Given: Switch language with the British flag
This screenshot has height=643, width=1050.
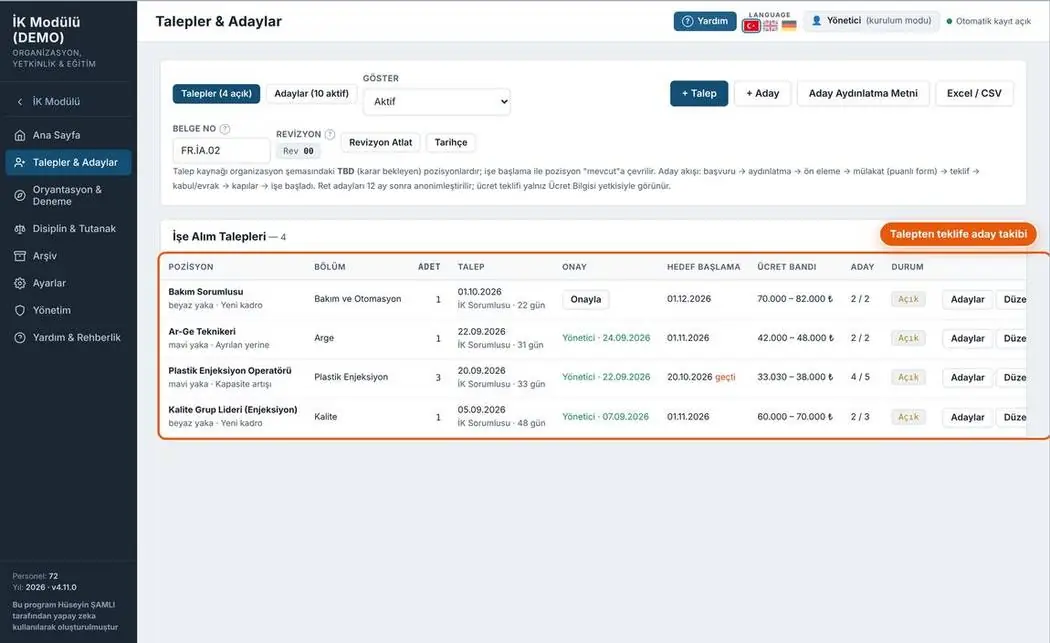Looking at the screenshot, I should click(x=771, y=26).
